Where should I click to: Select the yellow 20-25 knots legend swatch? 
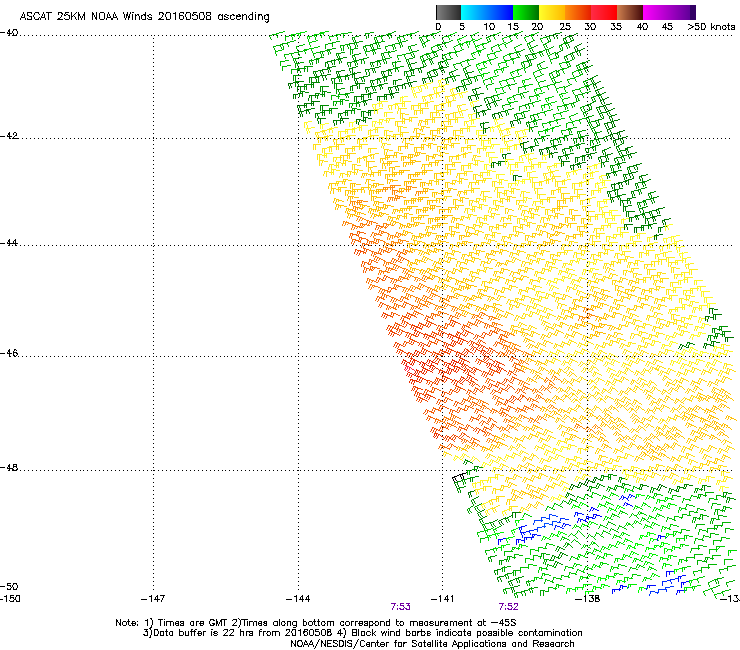pyautogui.click(x=552, y=12)
